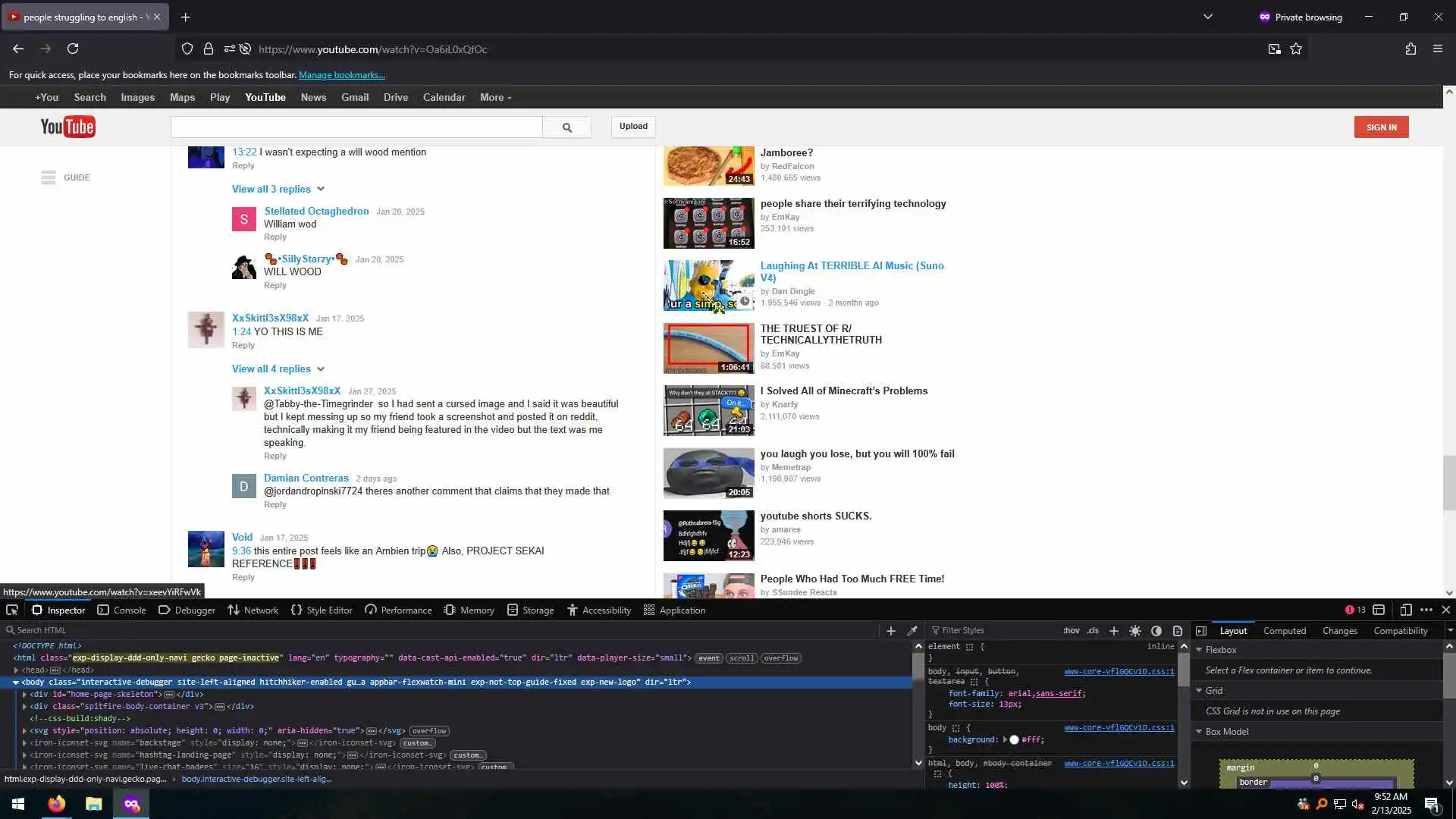This screenshot has width=1456, height=819.
Task: Toggle light color scheme simulation (sun icon)
Action: click(1135, 630)
